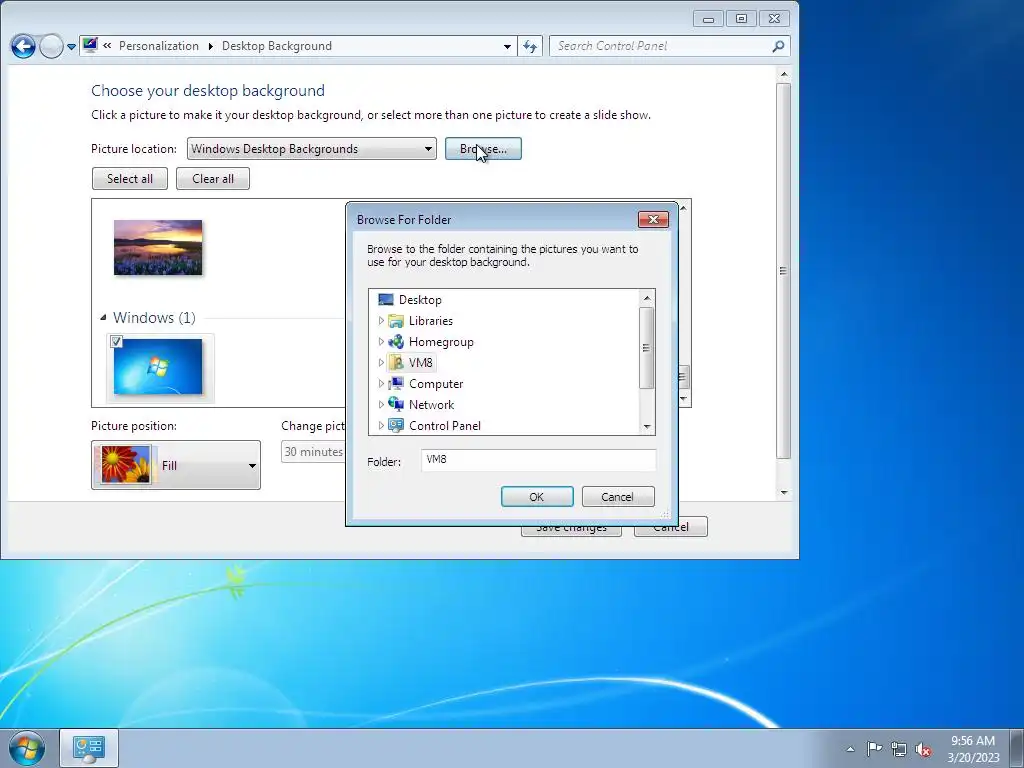Click Desktop Background breadcrumb segment
Image resolution: width=1024 pixels, height=768 pixels.
(277, 46)
